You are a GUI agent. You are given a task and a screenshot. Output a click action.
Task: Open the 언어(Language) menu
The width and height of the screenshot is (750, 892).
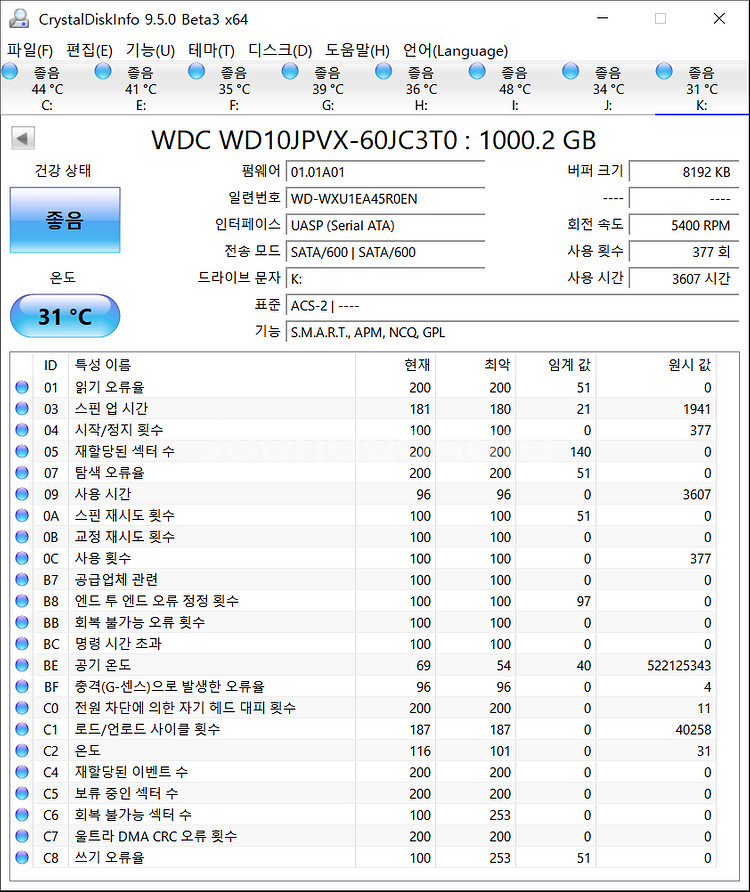455,51
